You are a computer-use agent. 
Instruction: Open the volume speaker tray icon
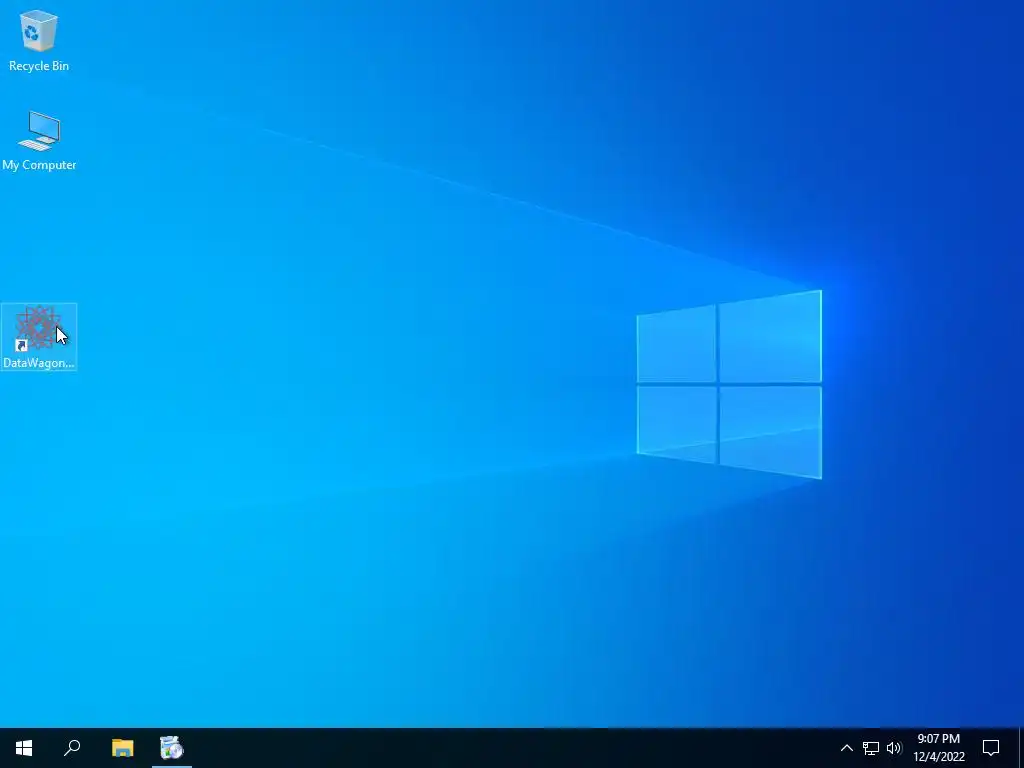894,748
